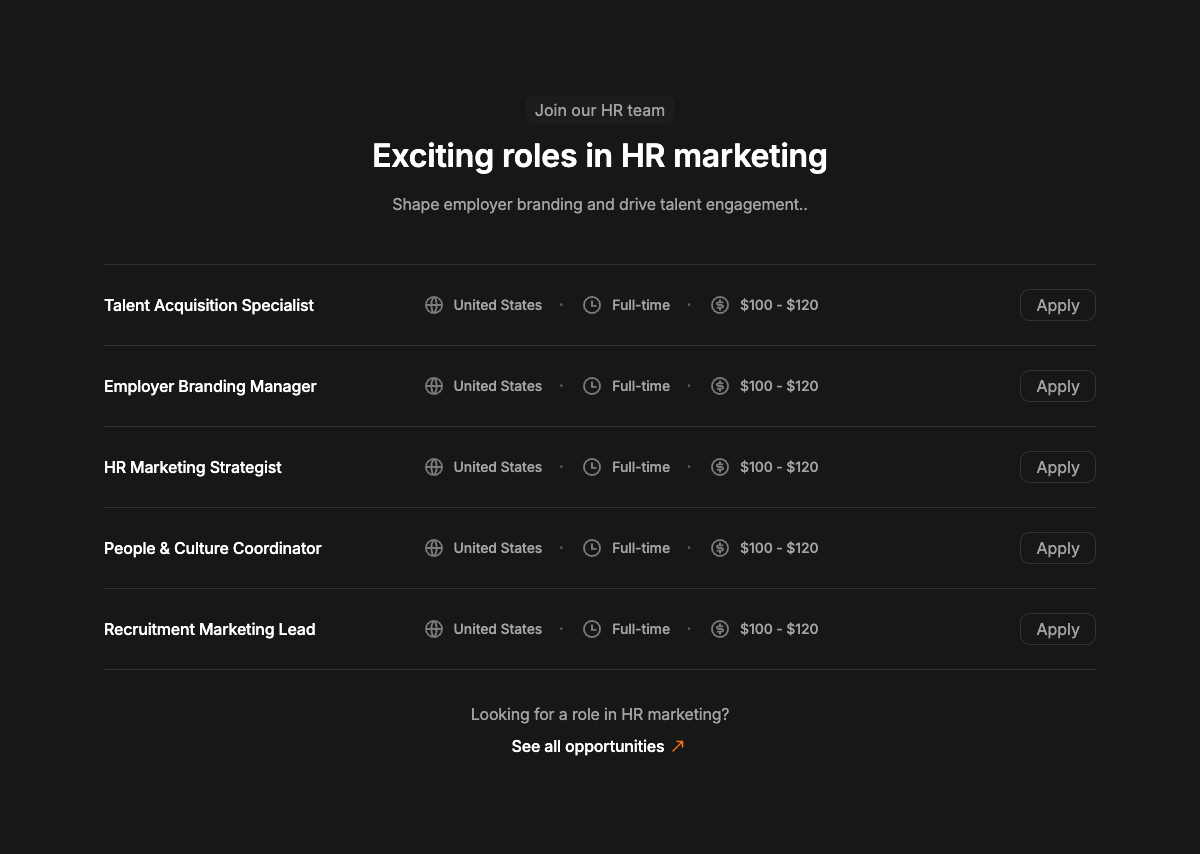Image resolution: width=1200 pixels, height=854 pixels.
Task: Open the Employer Branding Manager job title
Action: coord(210,386)
